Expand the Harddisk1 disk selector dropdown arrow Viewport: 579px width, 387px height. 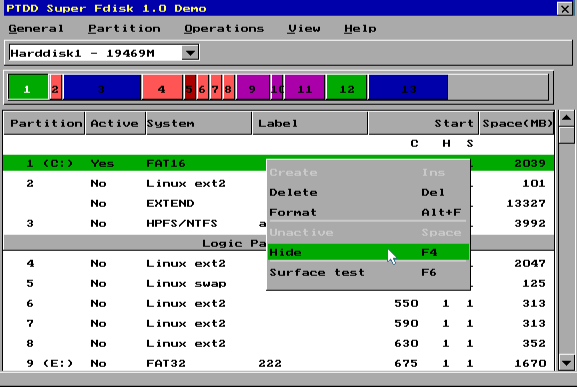pyautogui.click(x=190, y=53)
